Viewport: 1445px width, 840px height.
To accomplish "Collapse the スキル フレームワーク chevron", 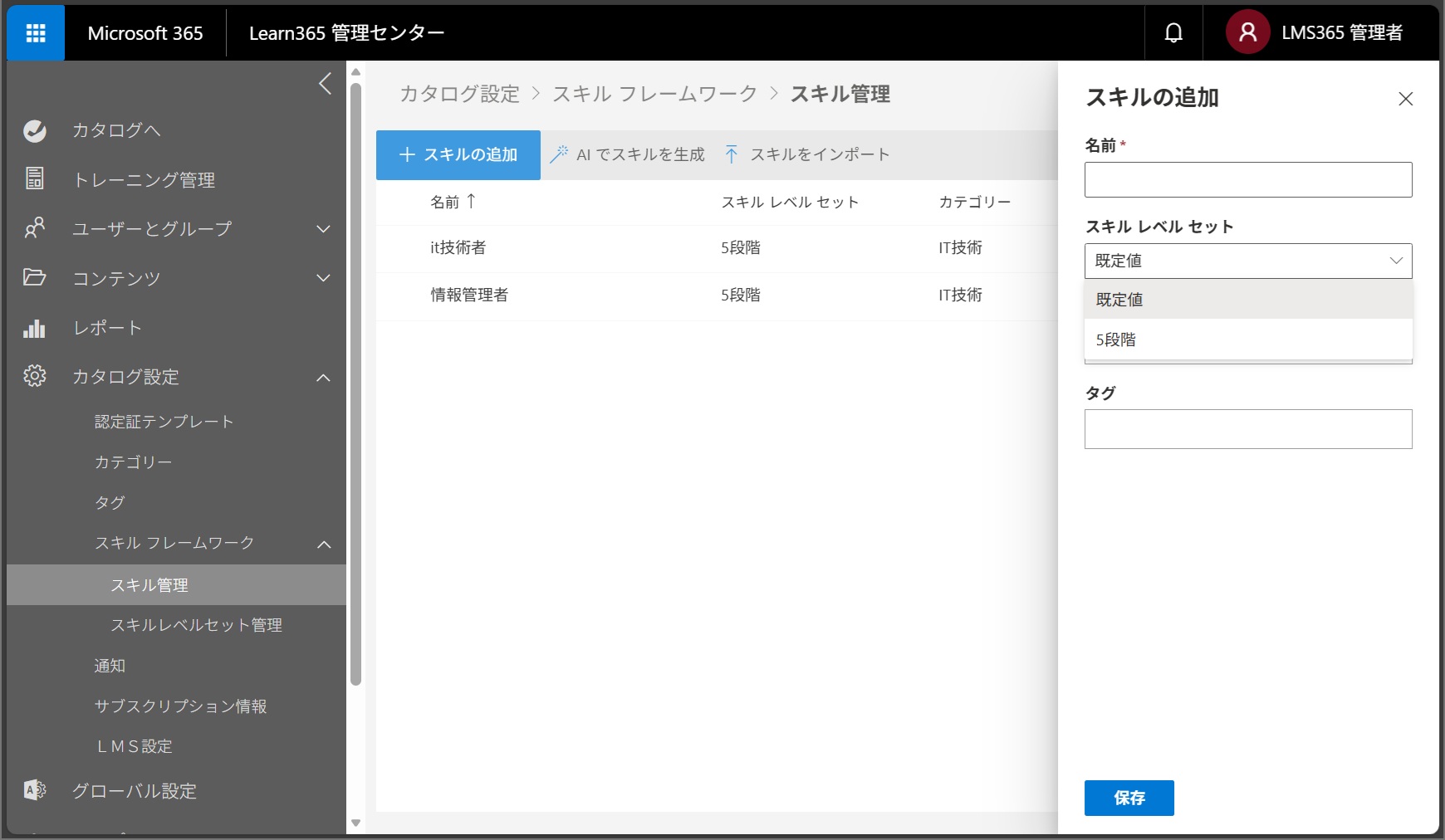I will [324, 545].
